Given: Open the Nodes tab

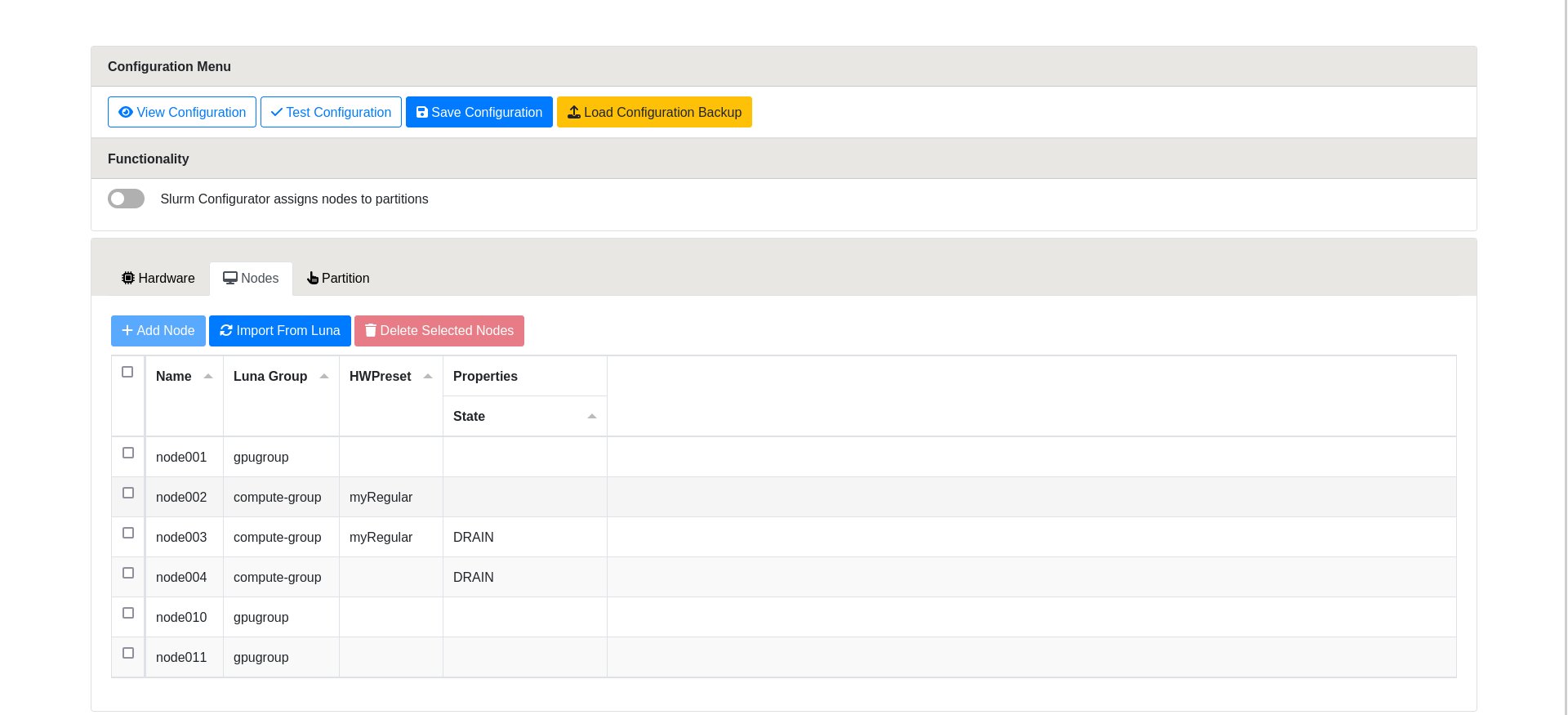Looking at the screenshot, I should click(251, 278).
